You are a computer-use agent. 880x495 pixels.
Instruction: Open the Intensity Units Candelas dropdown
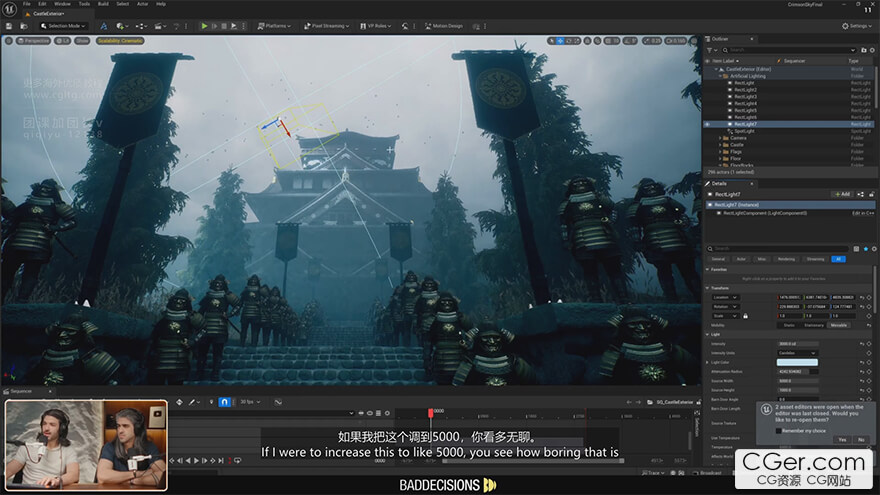(797, 353)
